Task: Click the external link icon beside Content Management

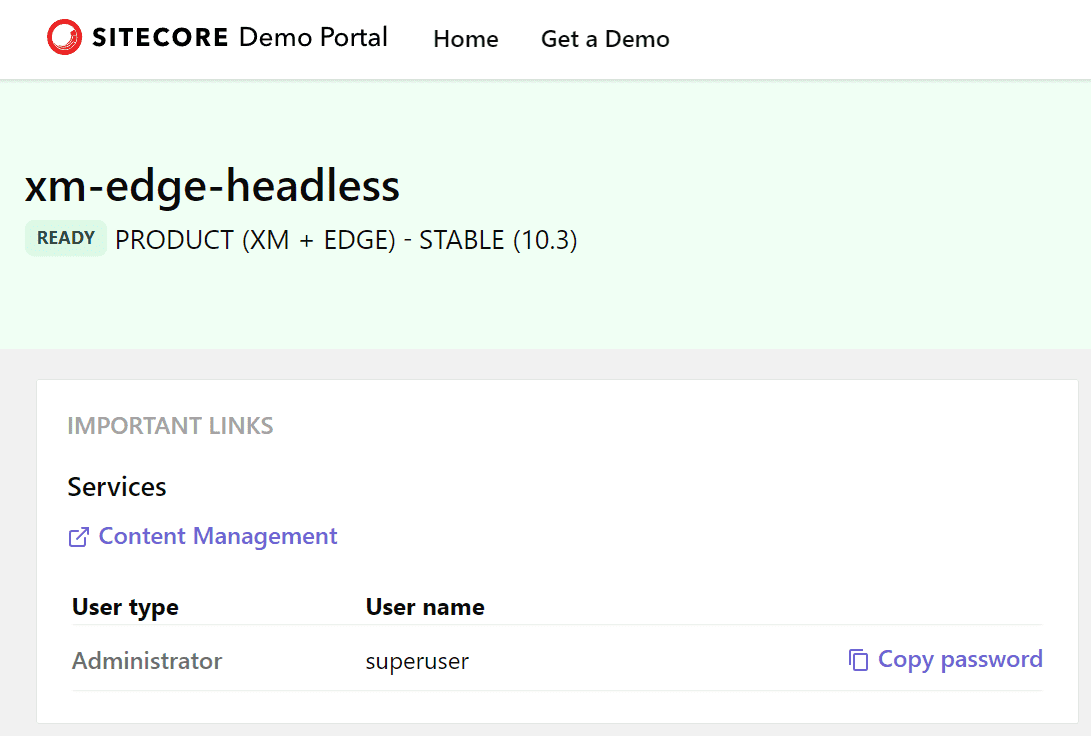Action: point(78,537)
